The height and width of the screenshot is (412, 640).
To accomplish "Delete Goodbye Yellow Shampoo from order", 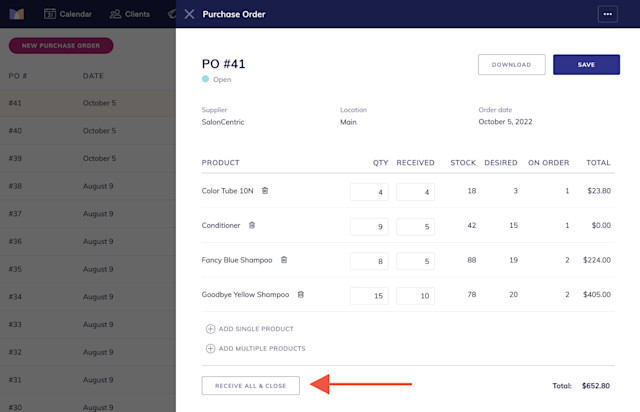I will click(301, 294).
